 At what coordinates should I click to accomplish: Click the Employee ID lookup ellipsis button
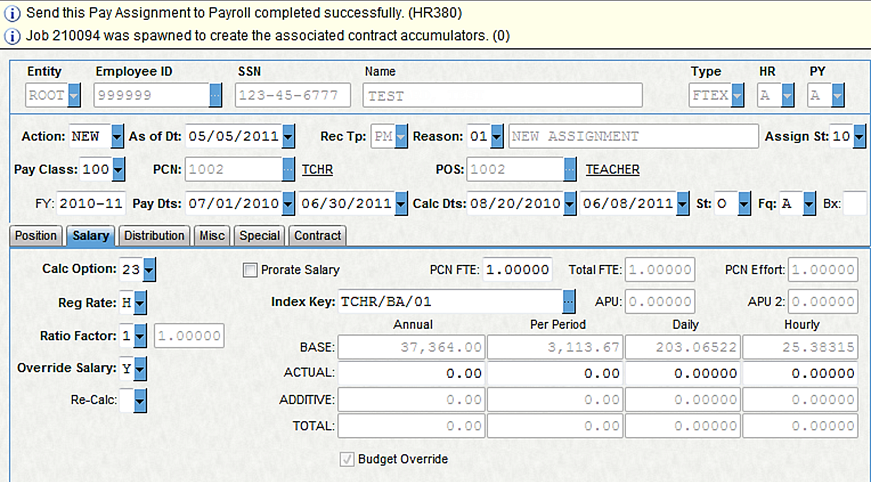tap(216, 95)
